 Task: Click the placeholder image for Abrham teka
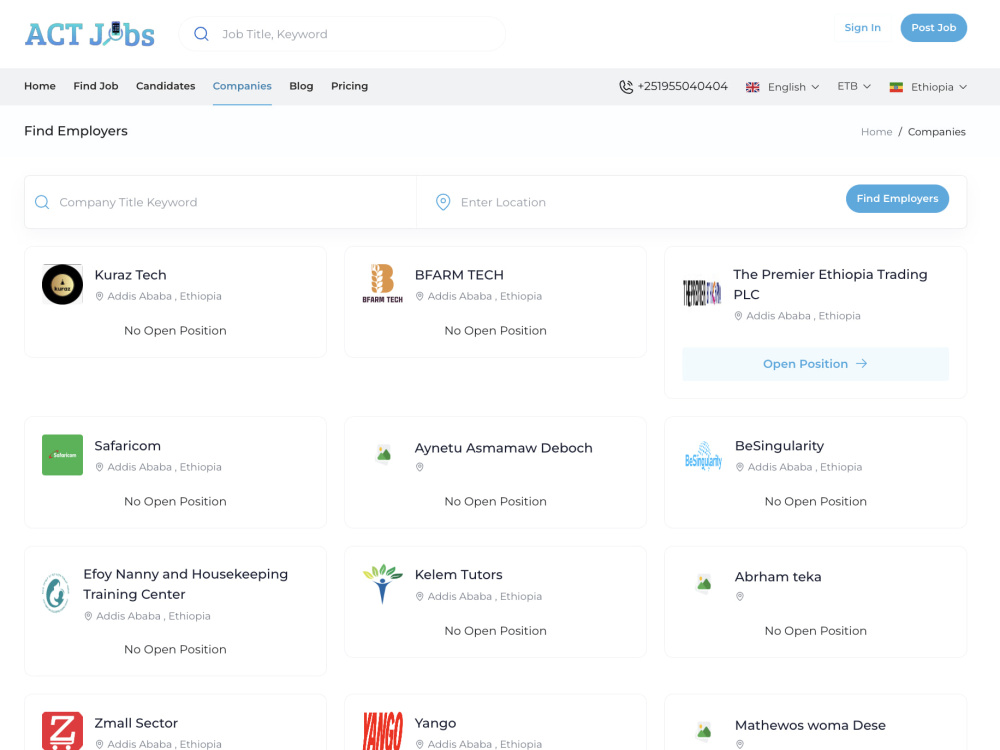(x=703, y=583)
